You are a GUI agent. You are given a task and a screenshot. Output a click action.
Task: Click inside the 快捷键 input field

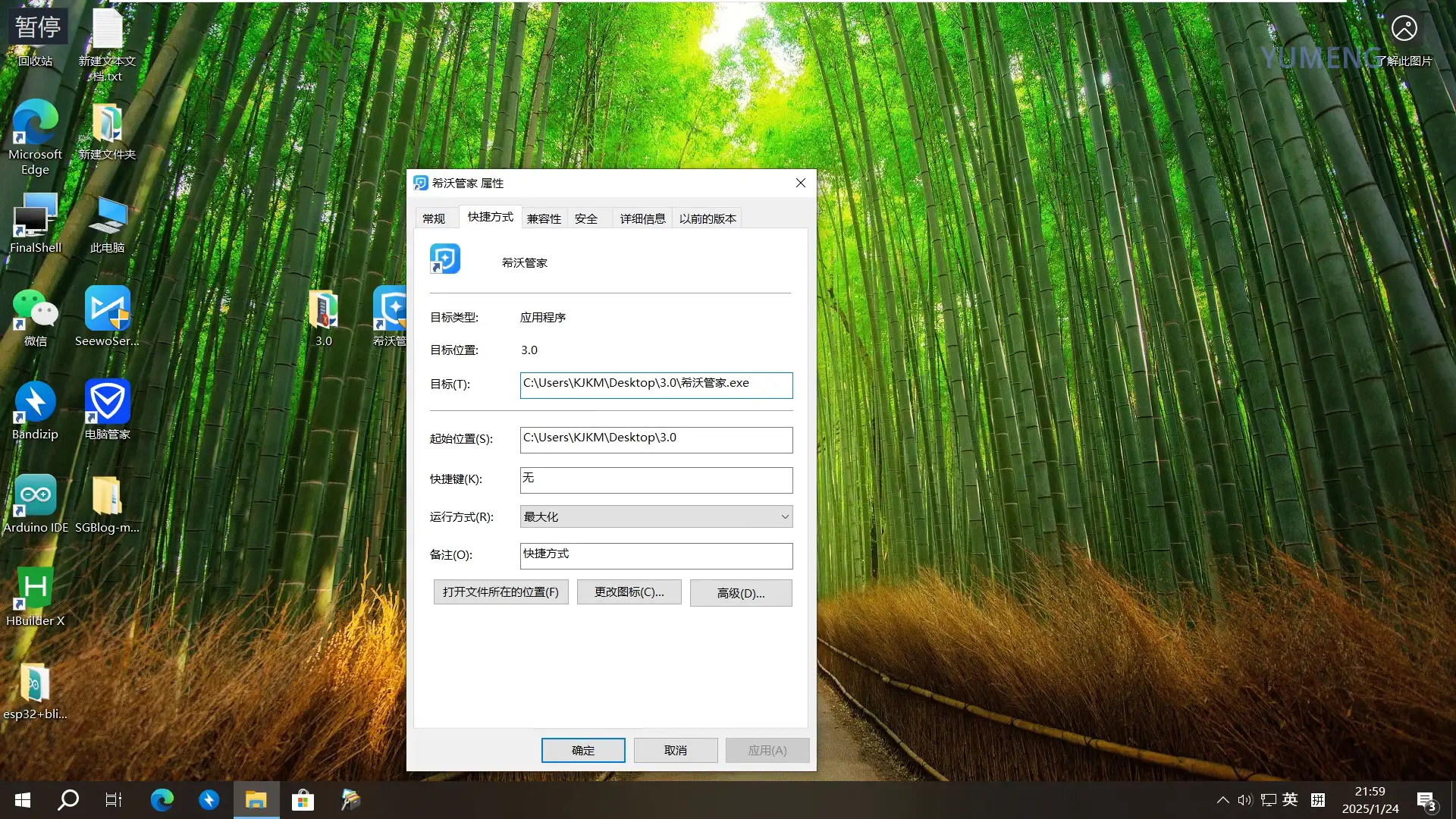[656, 479]
